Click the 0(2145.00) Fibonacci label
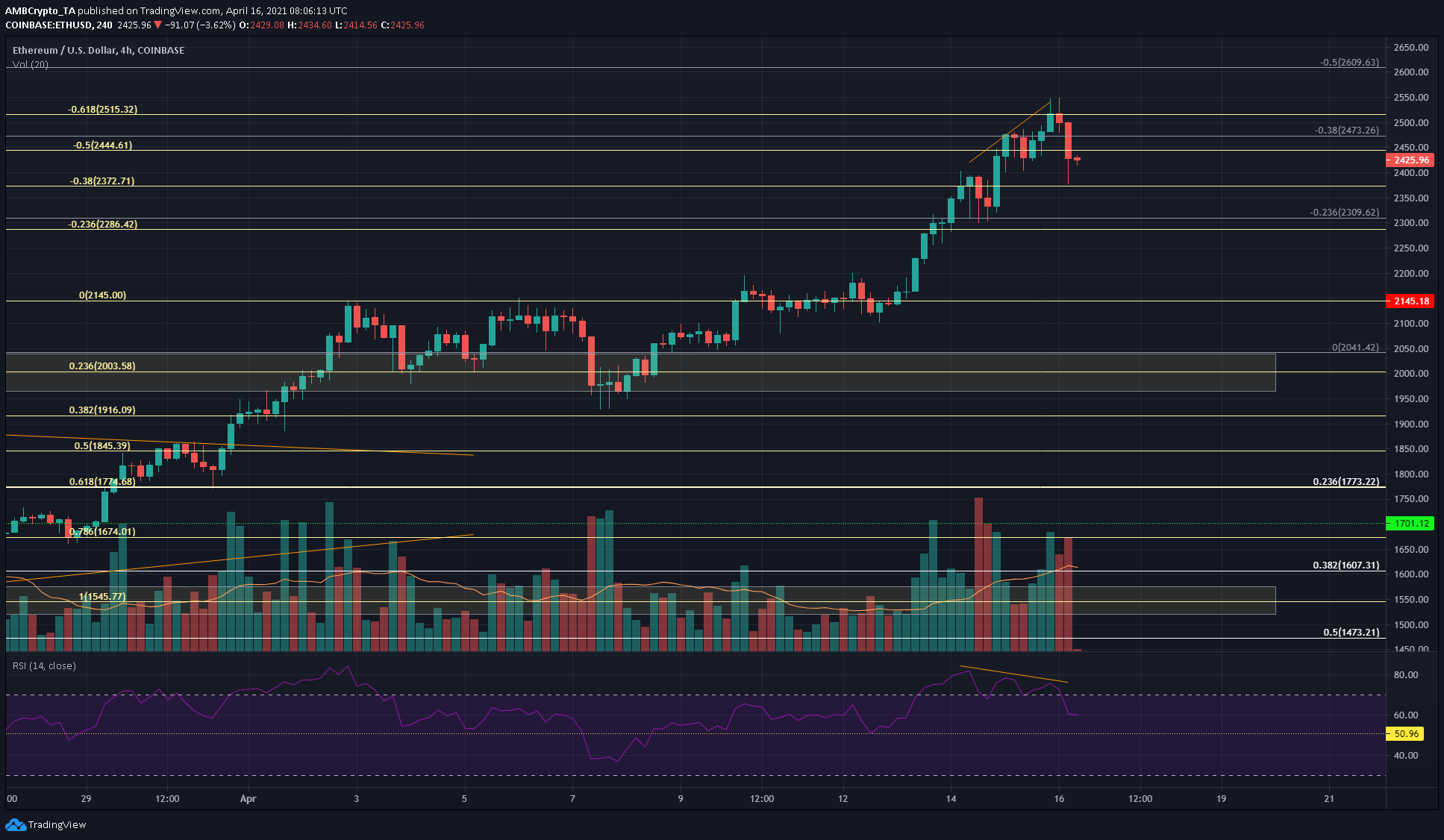 coord(103,295)
